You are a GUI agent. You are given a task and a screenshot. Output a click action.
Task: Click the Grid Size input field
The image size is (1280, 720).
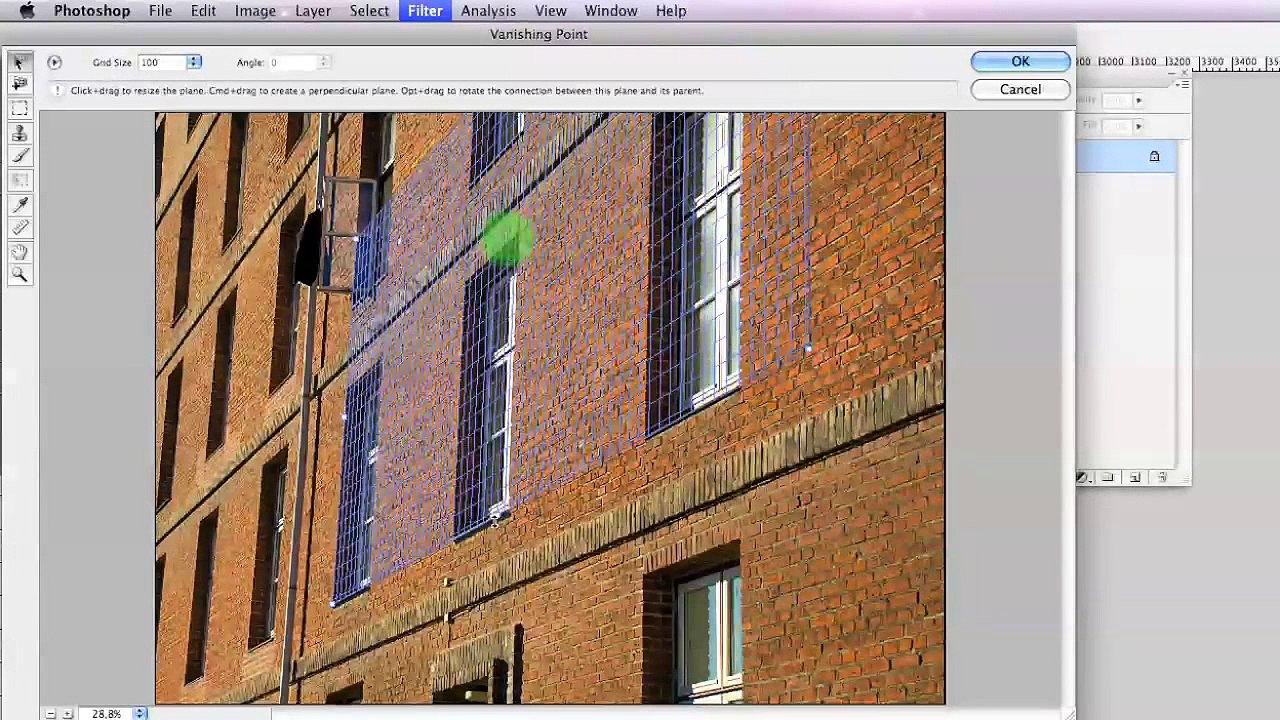(x=162, y=62)
